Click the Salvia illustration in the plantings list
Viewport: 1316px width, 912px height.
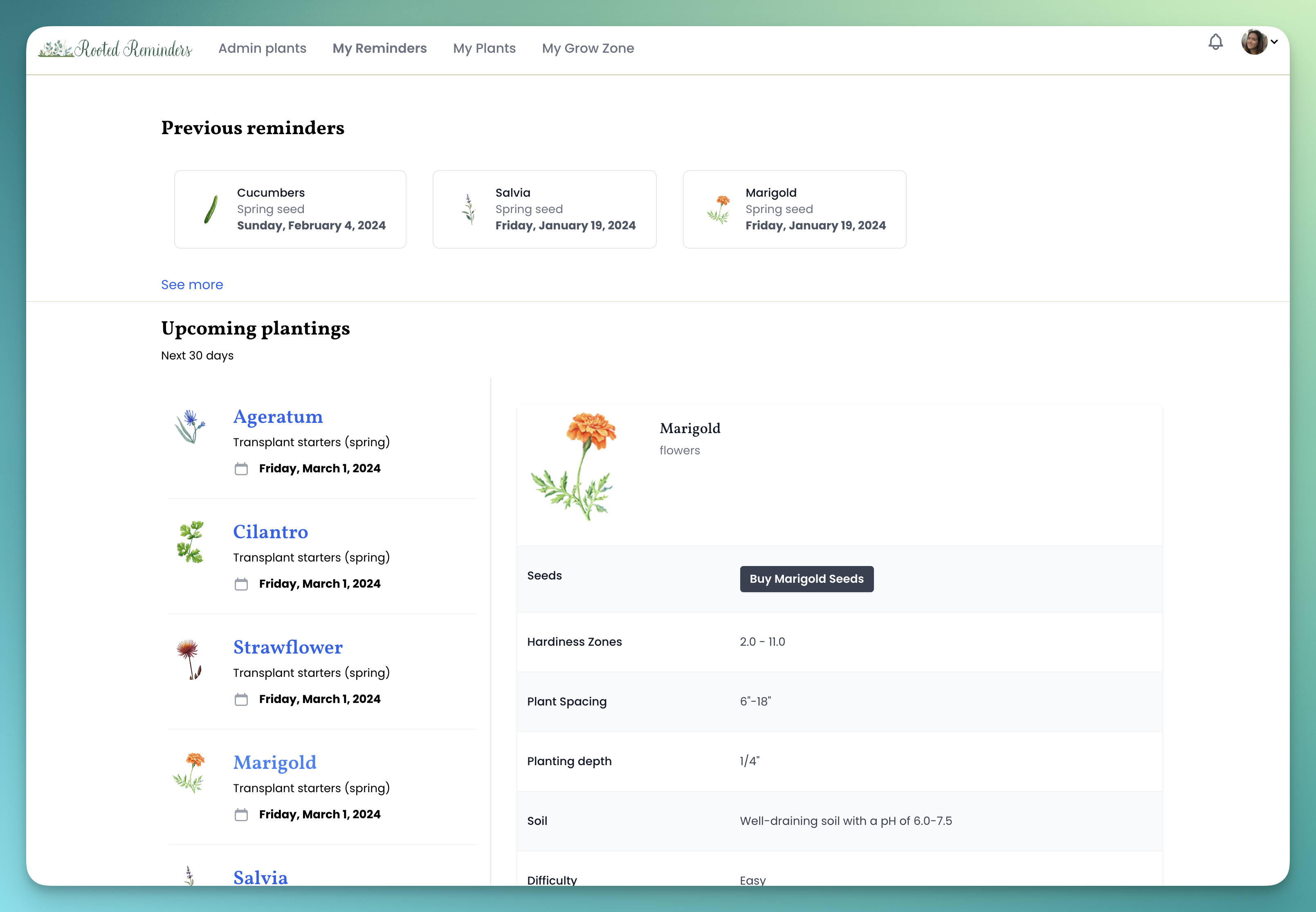tap(189, 876)
